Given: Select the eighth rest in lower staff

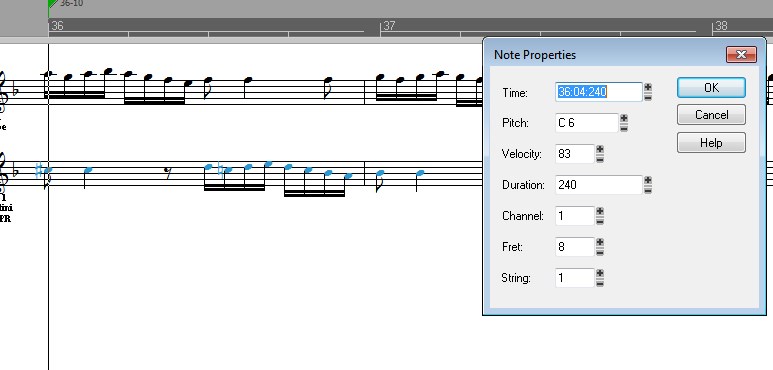Looking at the screenshot, I should pos(168,172).
